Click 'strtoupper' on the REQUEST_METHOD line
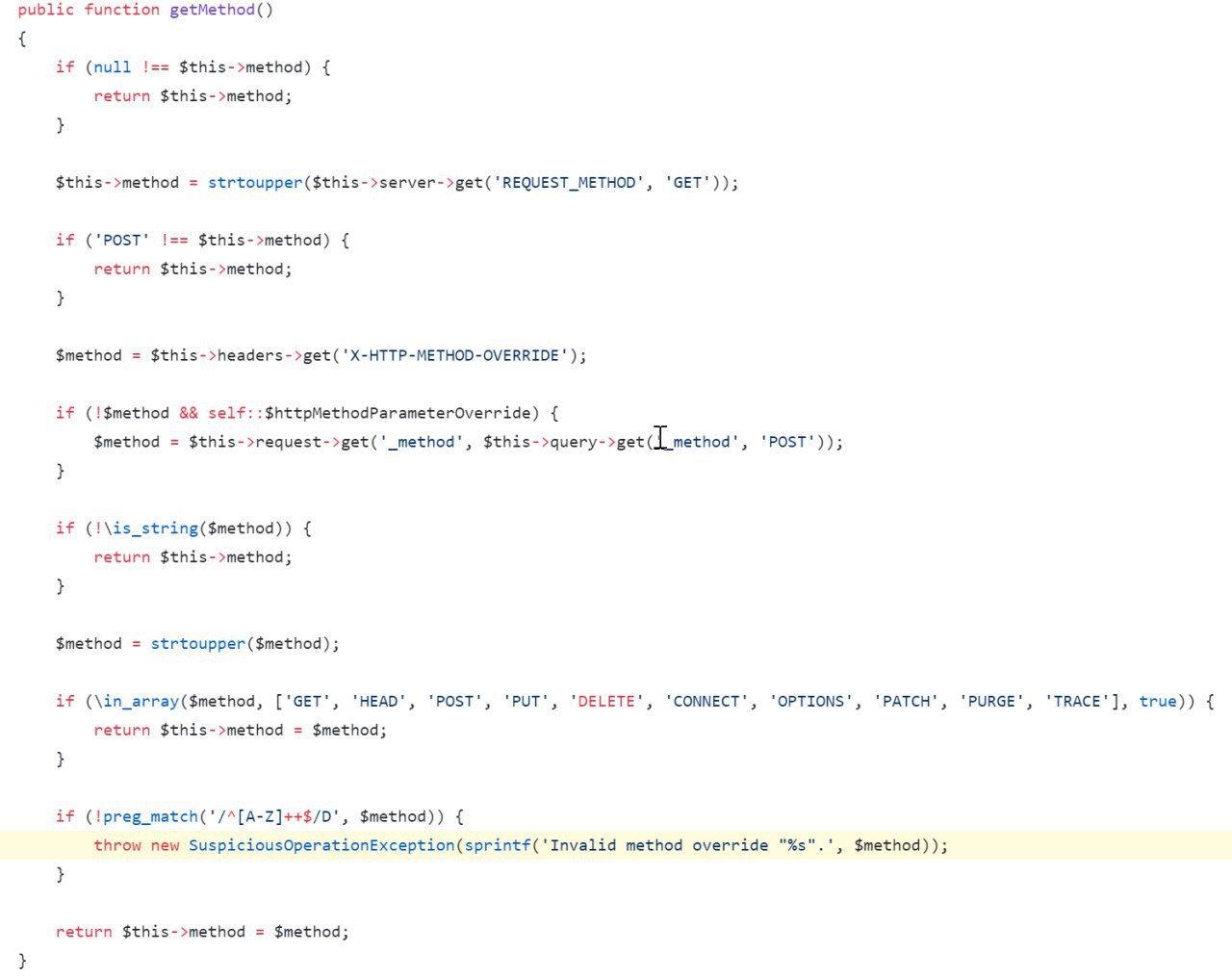The image size is (1232, 979). point(255,183)
